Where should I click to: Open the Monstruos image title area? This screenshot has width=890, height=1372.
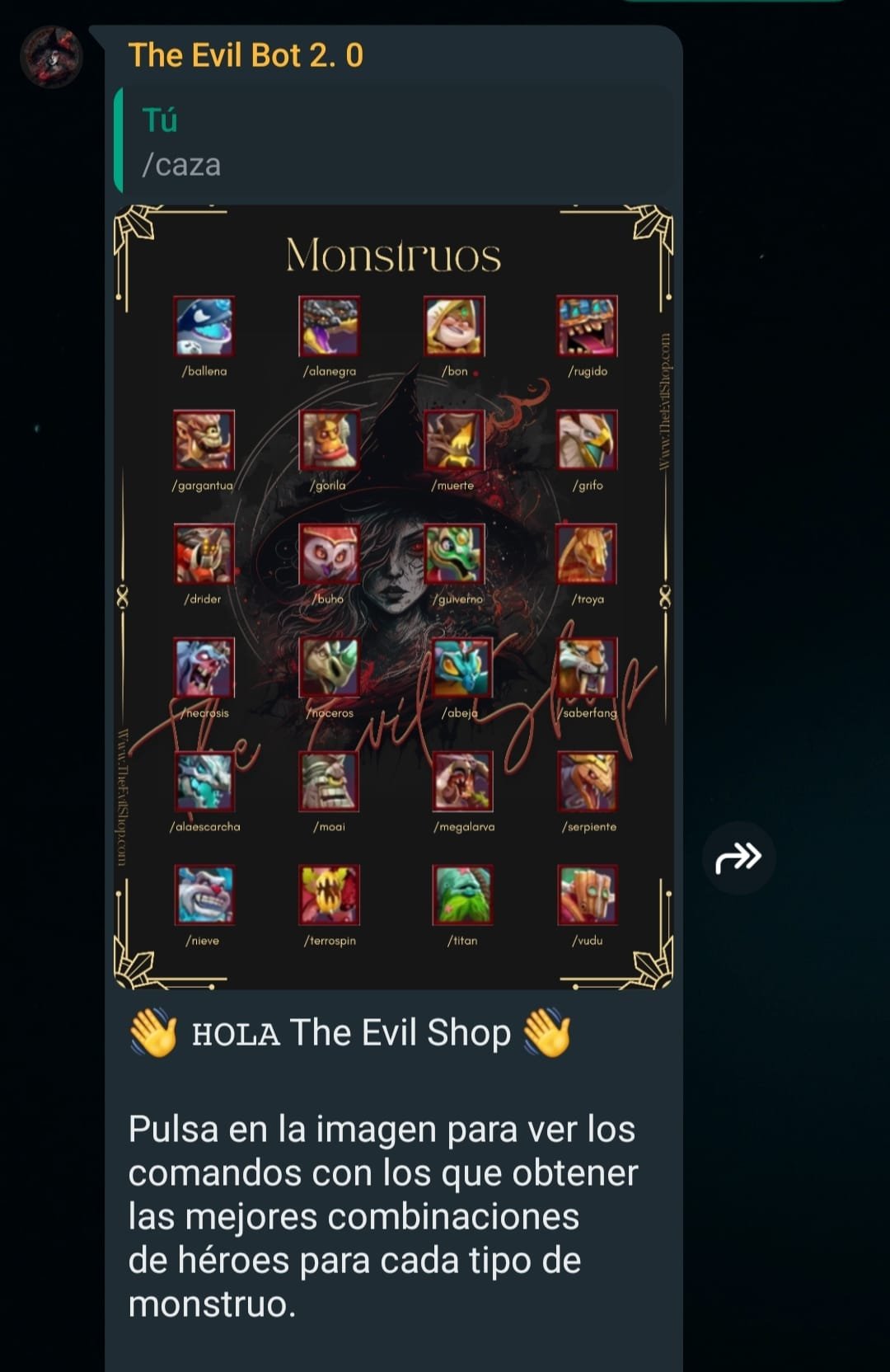pyautogui.click(x=393, y=255)
